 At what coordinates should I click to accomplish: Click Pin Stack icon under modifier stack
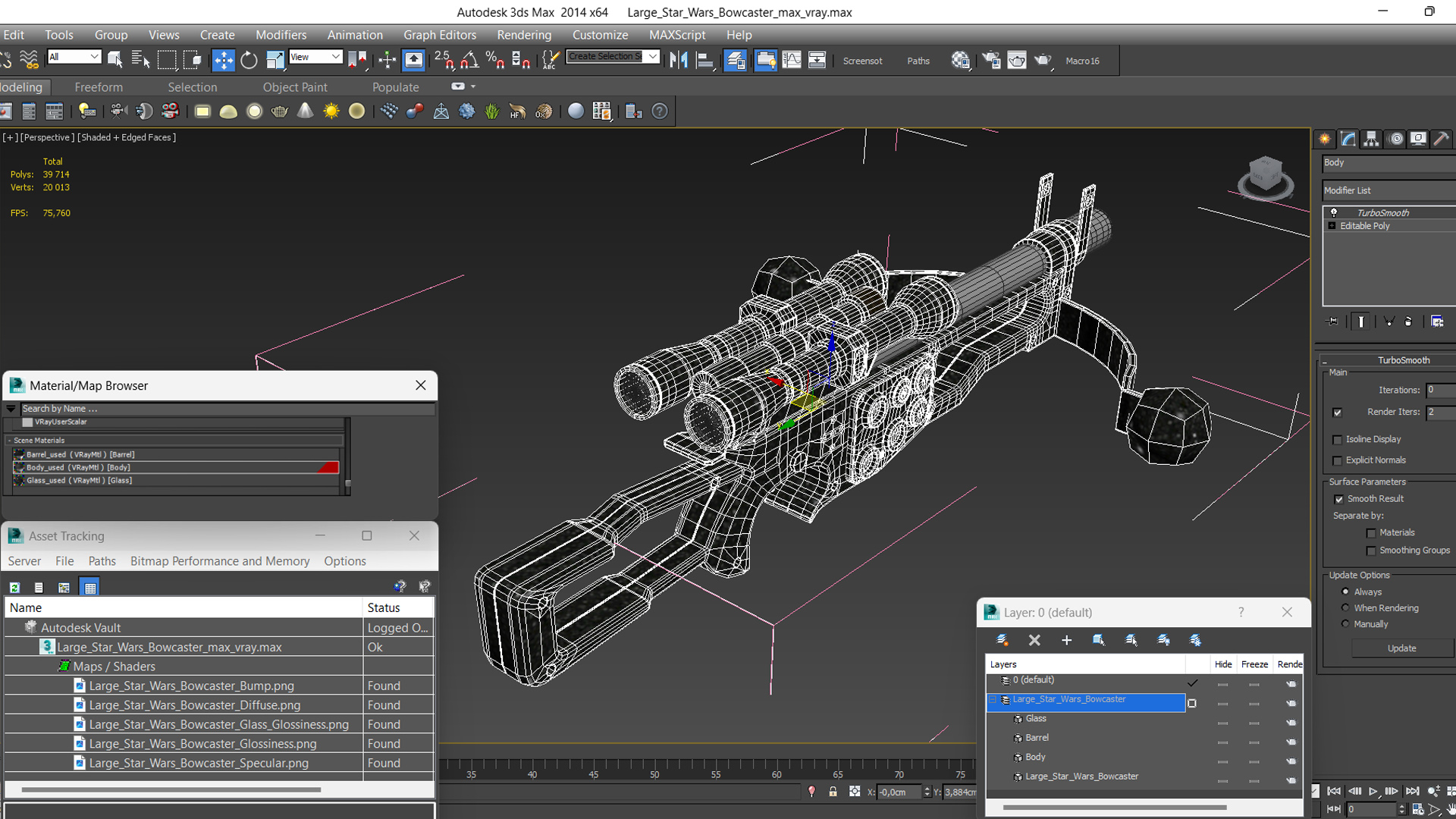[x=1332, y=322]
